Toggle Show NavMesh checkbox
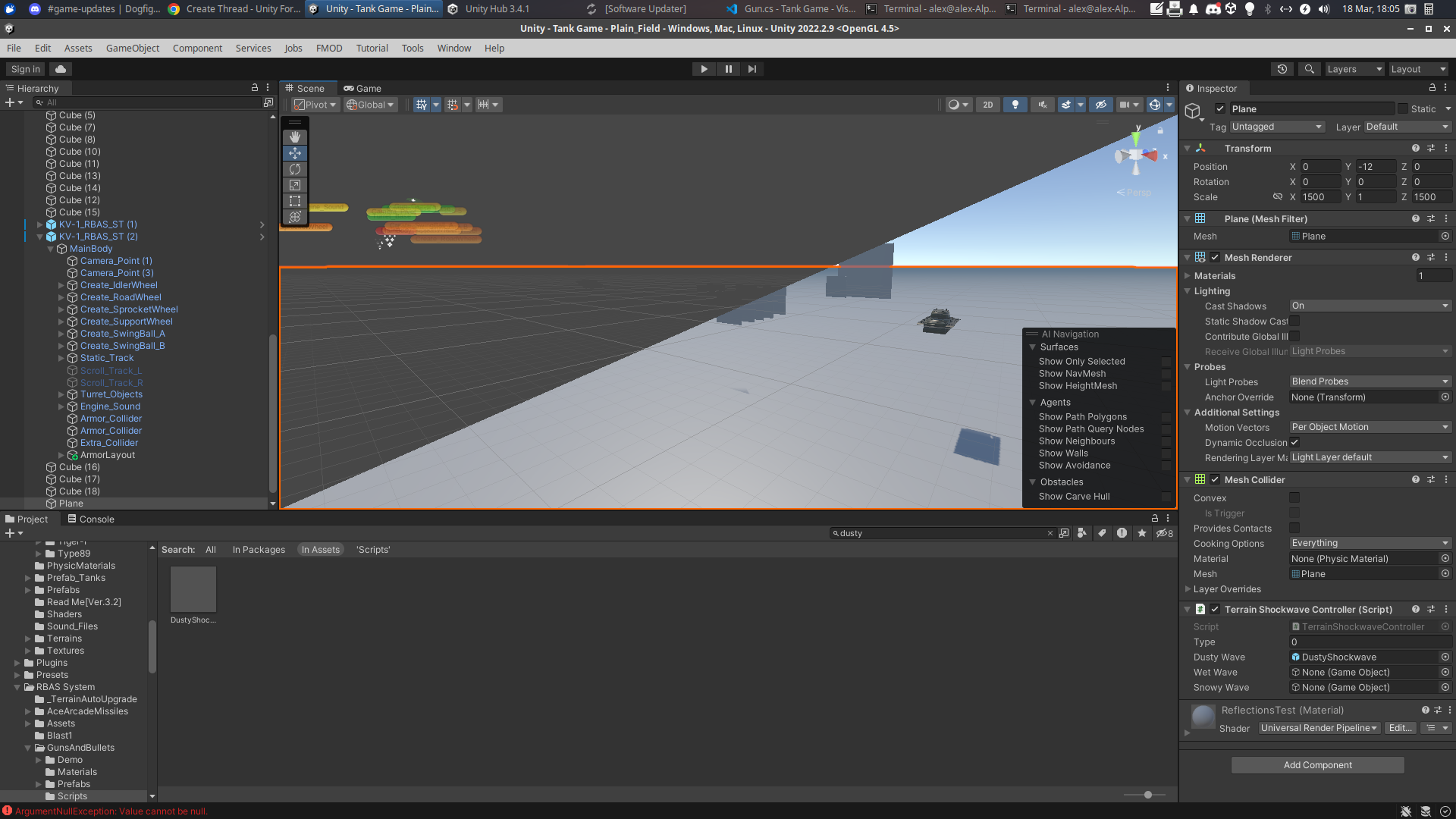The width and height of the screenshot is (1456, 819). pos(1166,374)
